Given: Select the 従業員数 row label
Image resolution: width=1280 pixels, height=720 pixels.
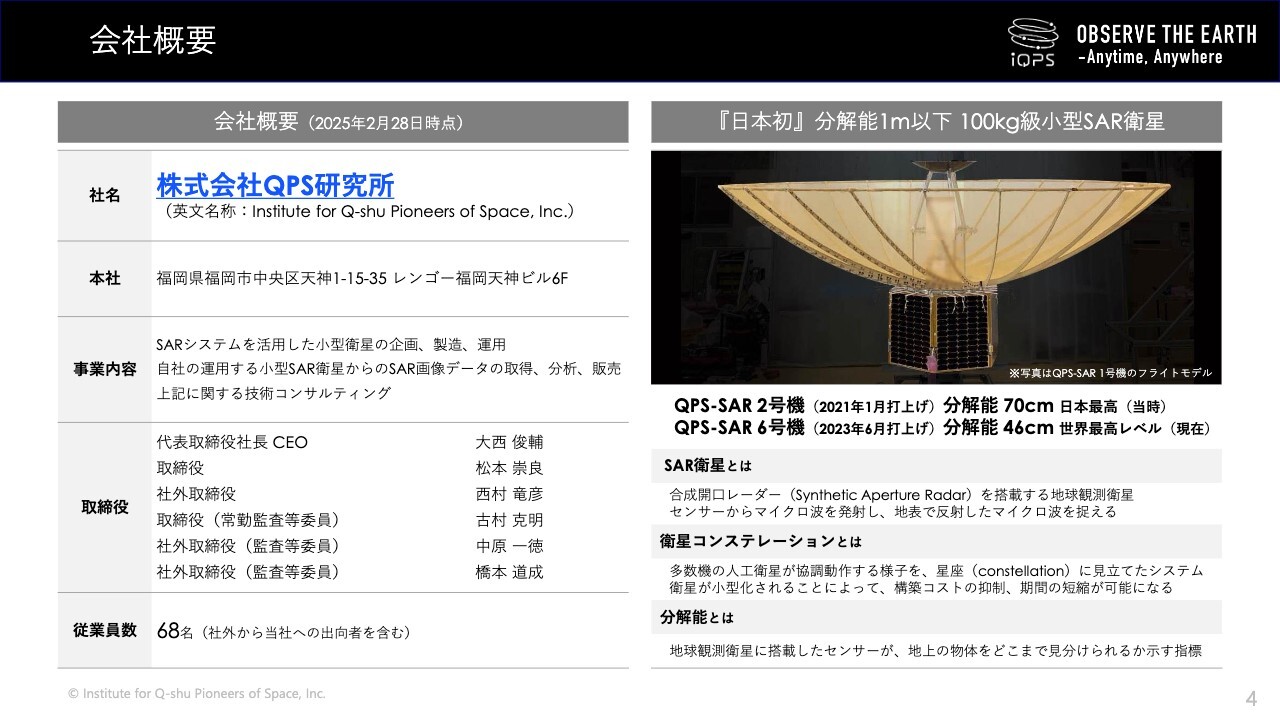Looking at the screenshot, I should pos(105,630).
